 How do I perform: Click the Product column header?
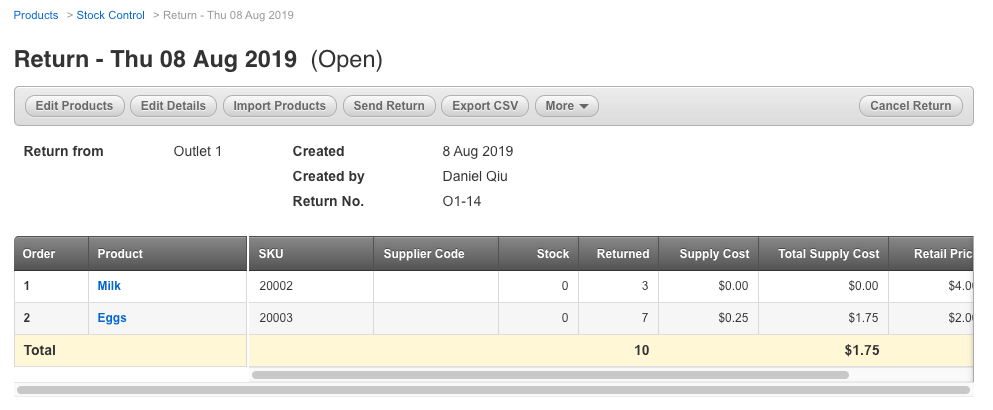pyautogui.click(x=120, y=254)
